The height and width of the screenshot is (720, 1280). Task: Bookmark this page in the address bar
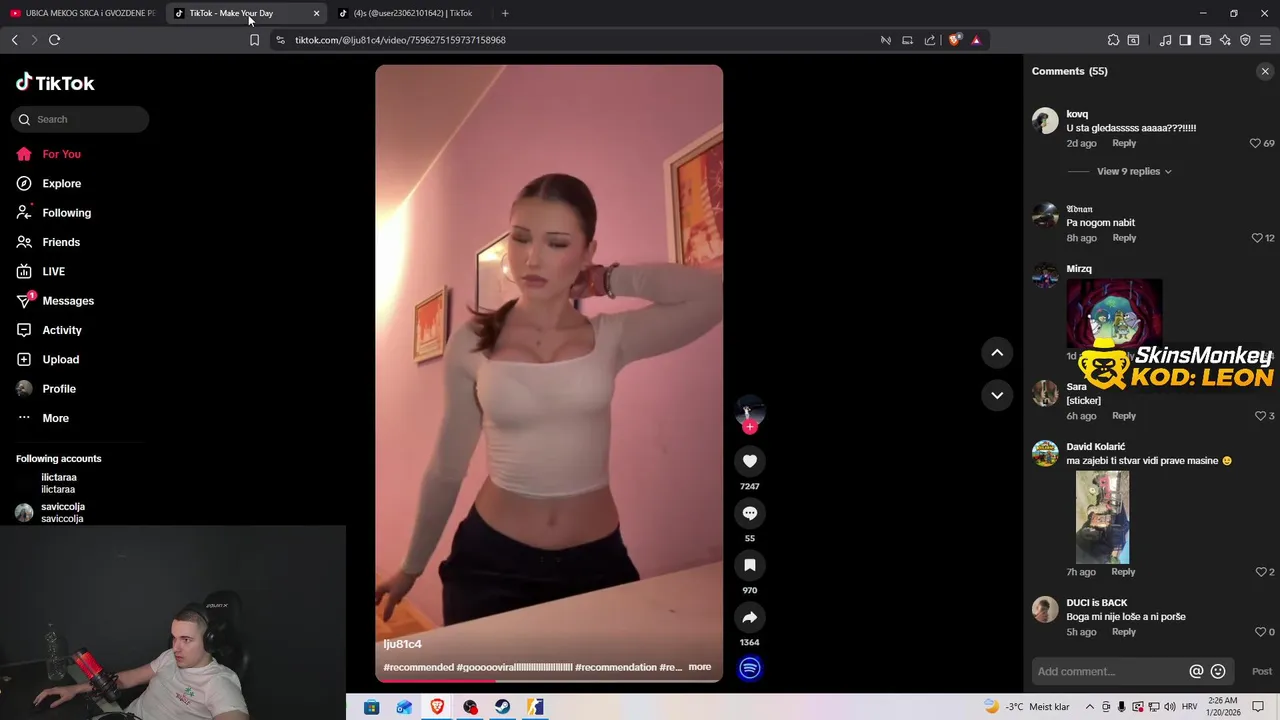click(254, 40)
